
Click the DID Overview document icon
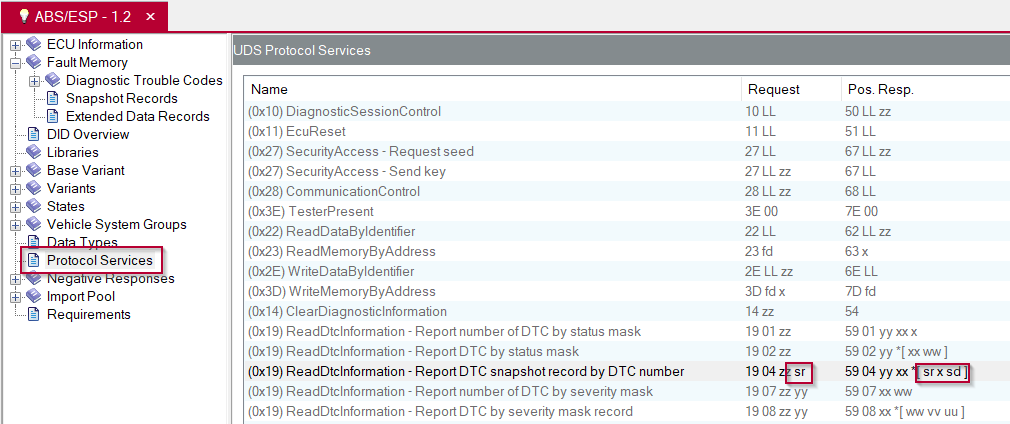point(34,135)
